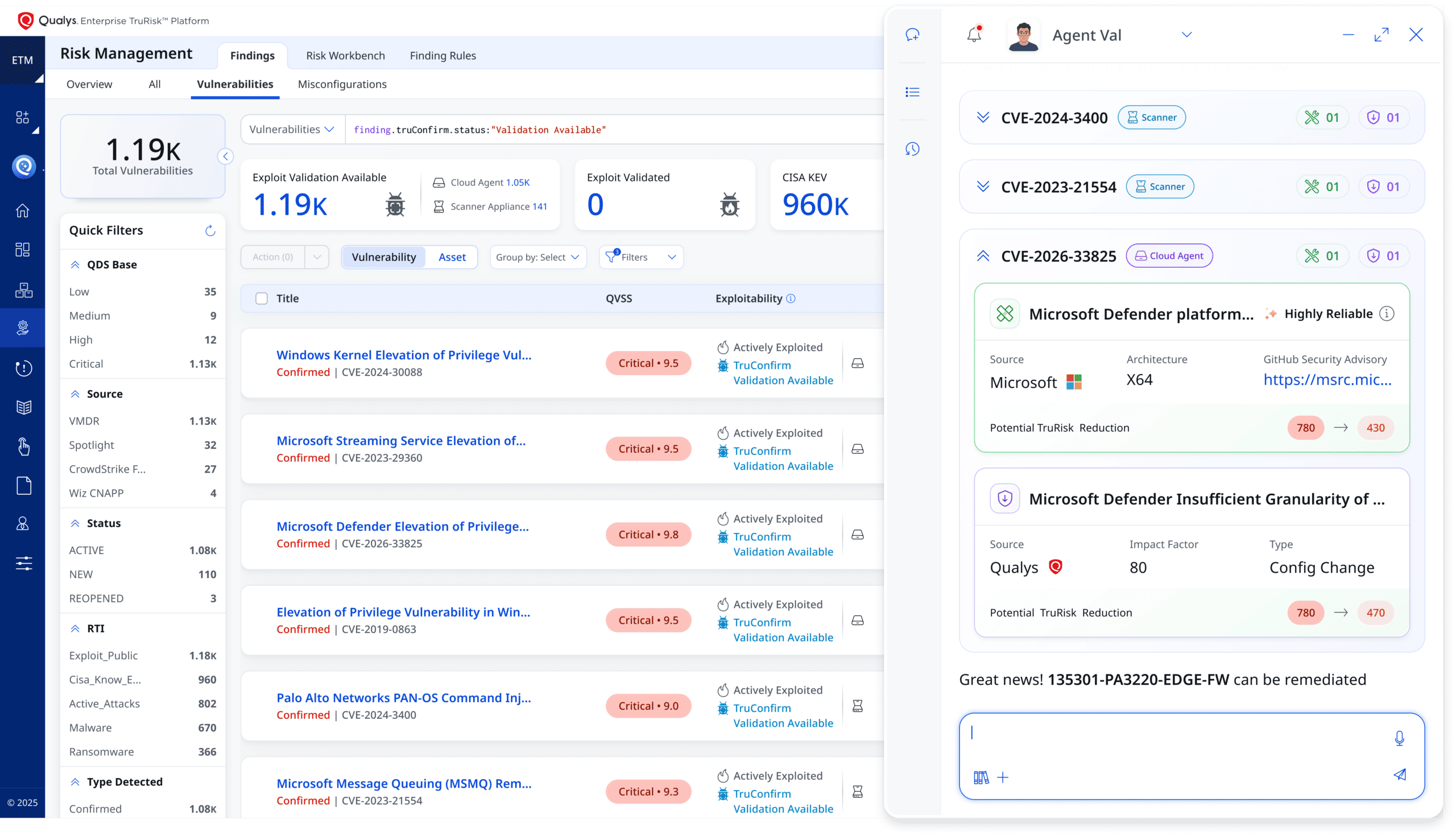
Task: Open the prompt library books icon
Action: (981, 778)
